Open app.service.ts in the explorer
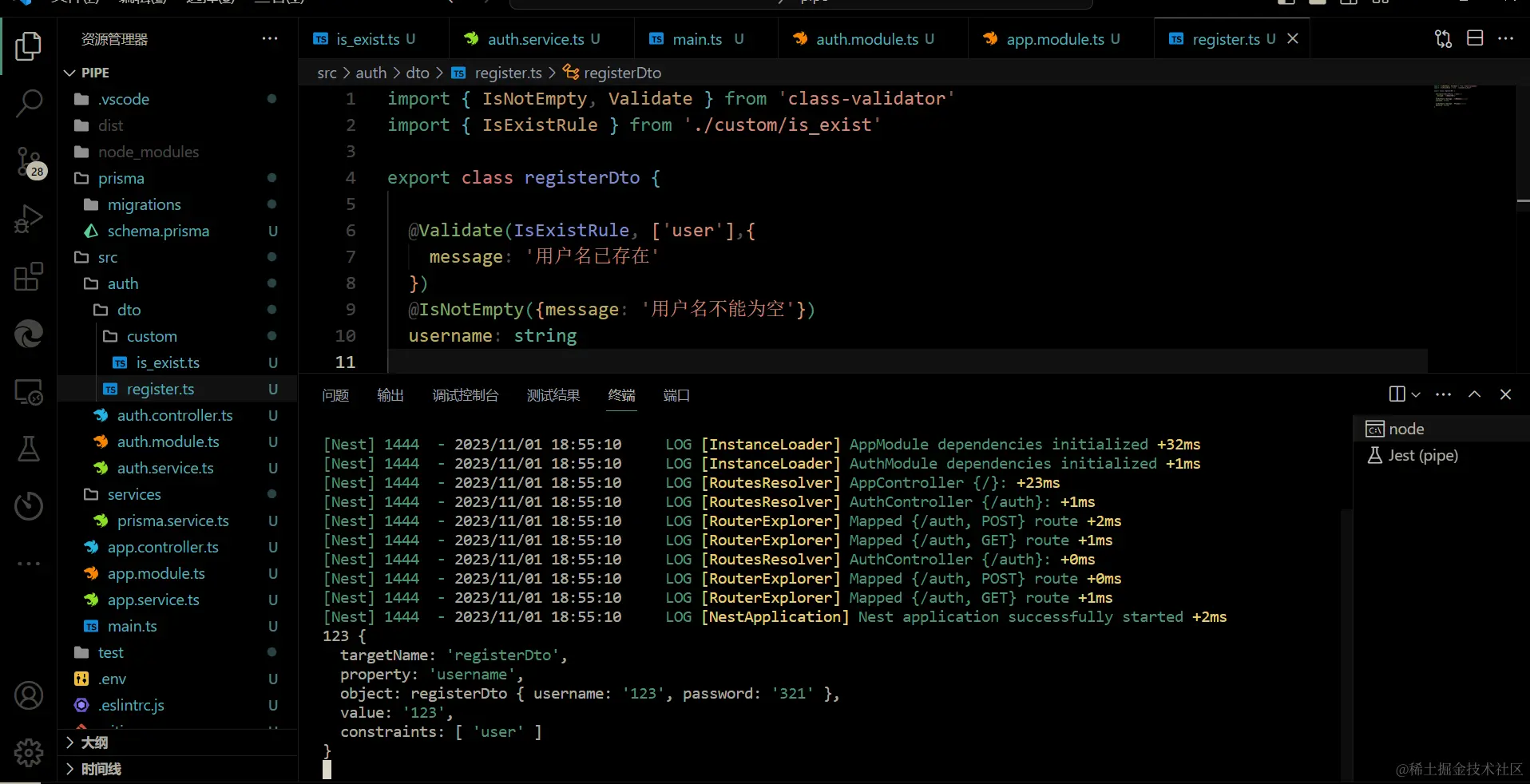 (178, 600)
